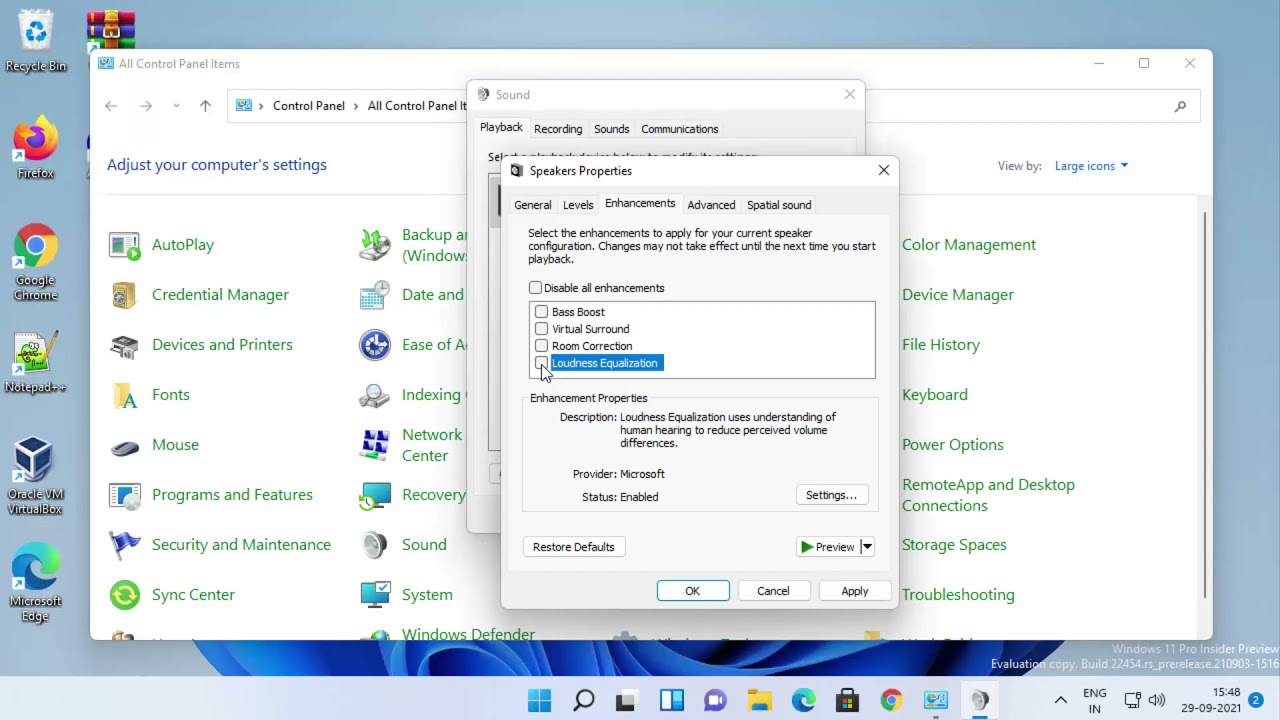Check the Bass Boost enhancement checkbox

click(x=541, y=312)
